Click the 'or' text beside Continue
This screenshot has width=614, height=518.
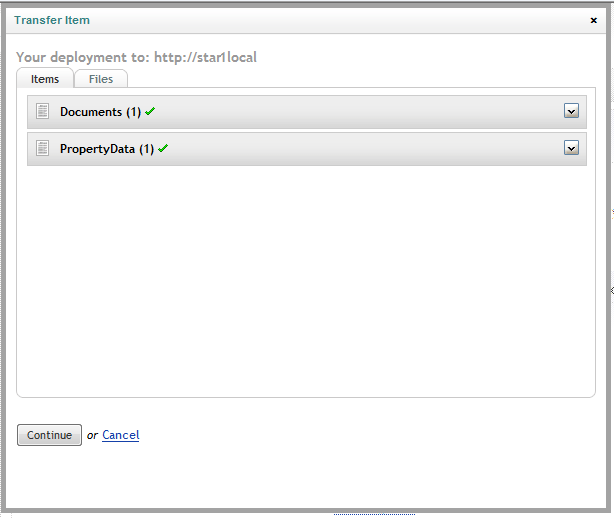click(92, 435)
